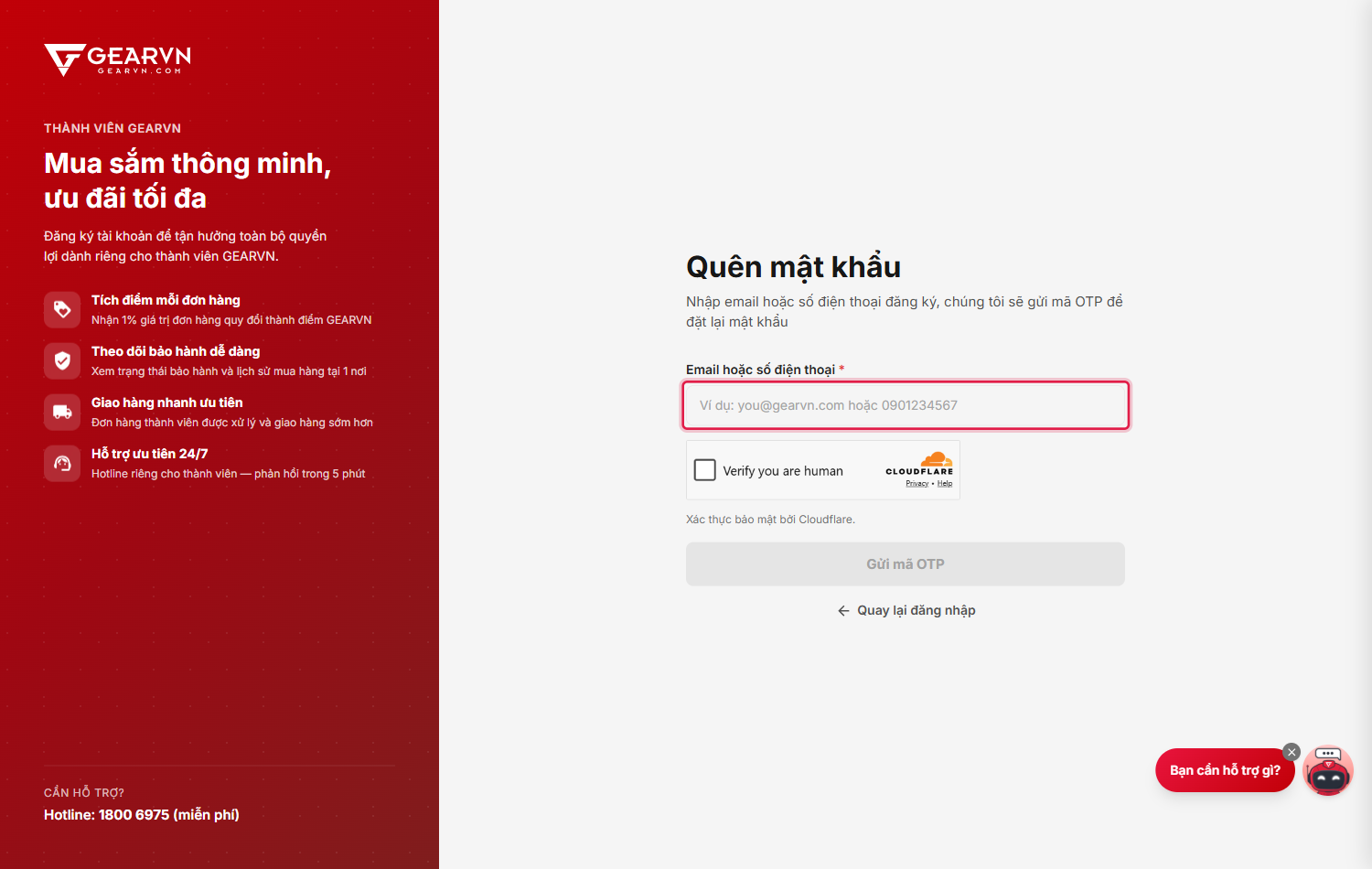Screen dimensions: 1372x869
Task: Click the 'Quên mật khẩu' heading
Action: pos(794,267)
